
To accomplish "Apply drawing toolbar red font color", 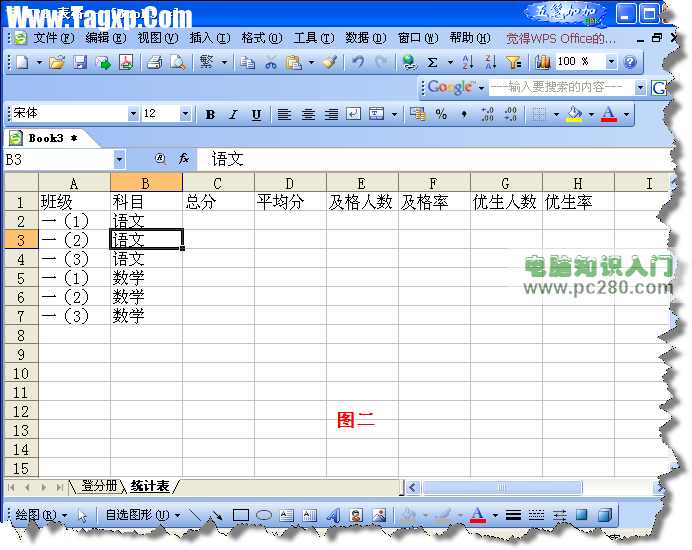I will click(x=478, y=515).
